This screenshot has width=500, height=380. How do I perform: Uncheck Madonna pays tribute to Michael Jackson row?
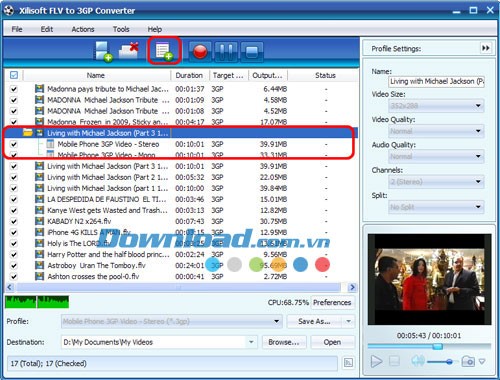(x=14, y=89)
